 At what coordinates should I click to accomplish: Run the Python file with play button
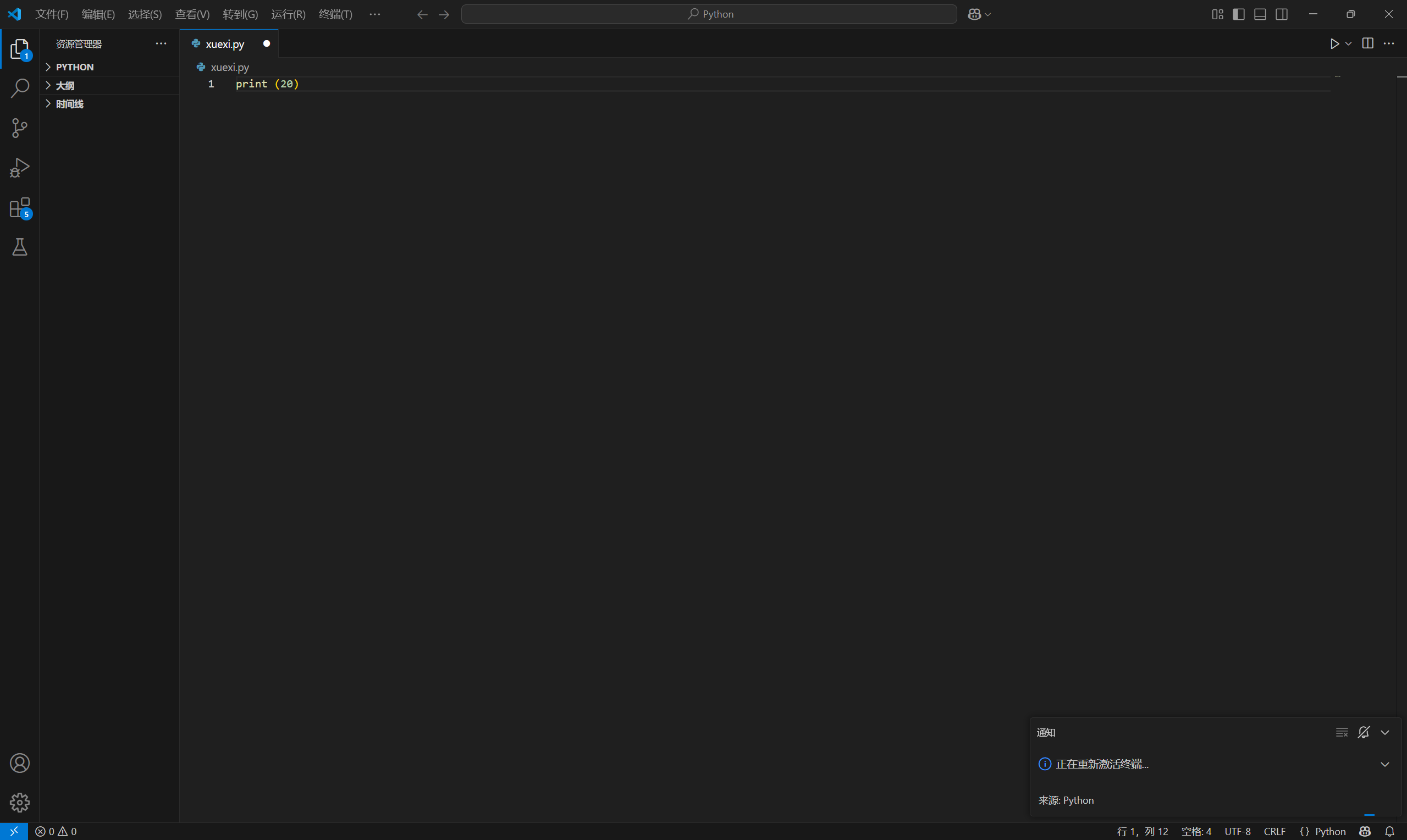[1334, 43]
